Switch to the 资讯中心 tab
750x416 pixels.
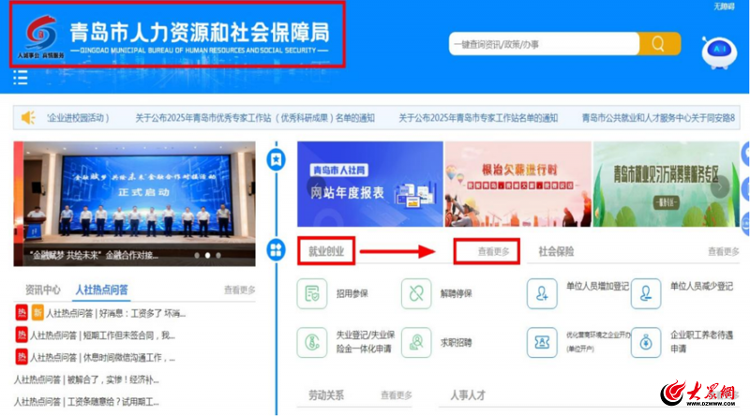(x=43, y=290)
